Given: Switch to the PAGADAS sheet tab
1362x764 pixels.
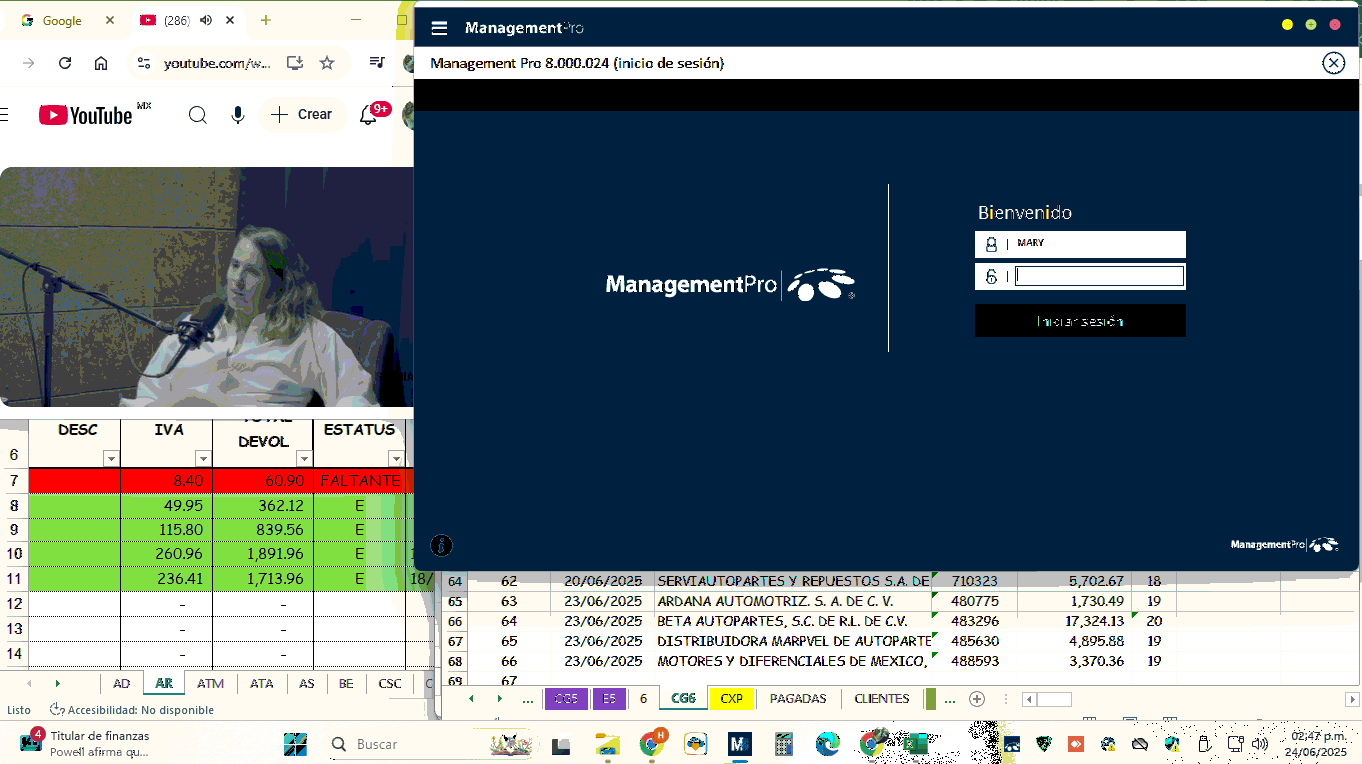Looking at the screenshot, I should pyautogui.click(x=797, y=699).
